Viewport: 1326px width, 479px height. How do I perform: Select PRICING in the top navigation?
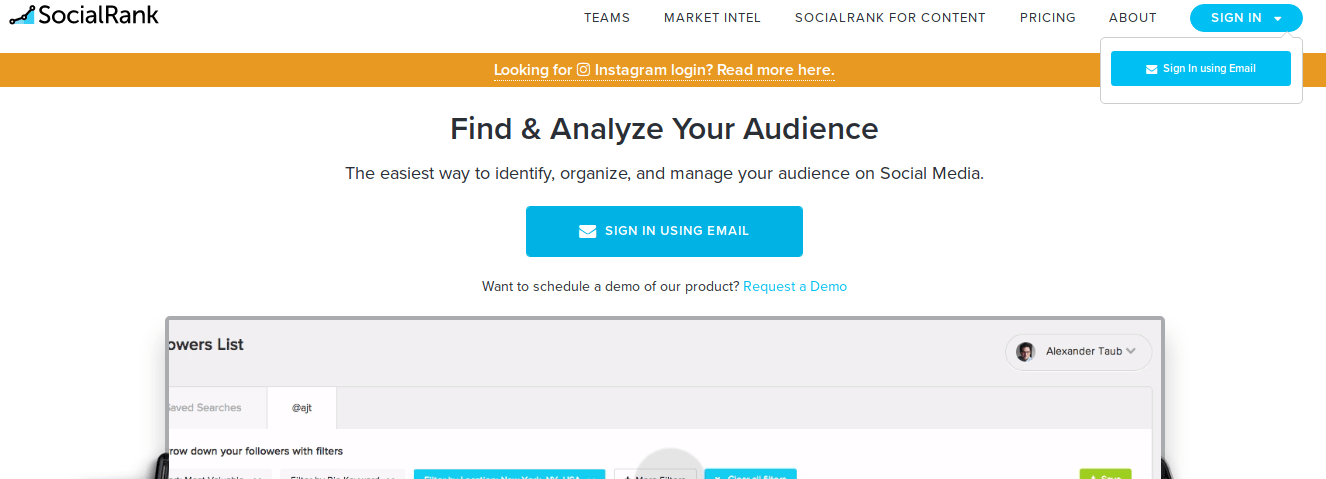(x=1048, y=17)
